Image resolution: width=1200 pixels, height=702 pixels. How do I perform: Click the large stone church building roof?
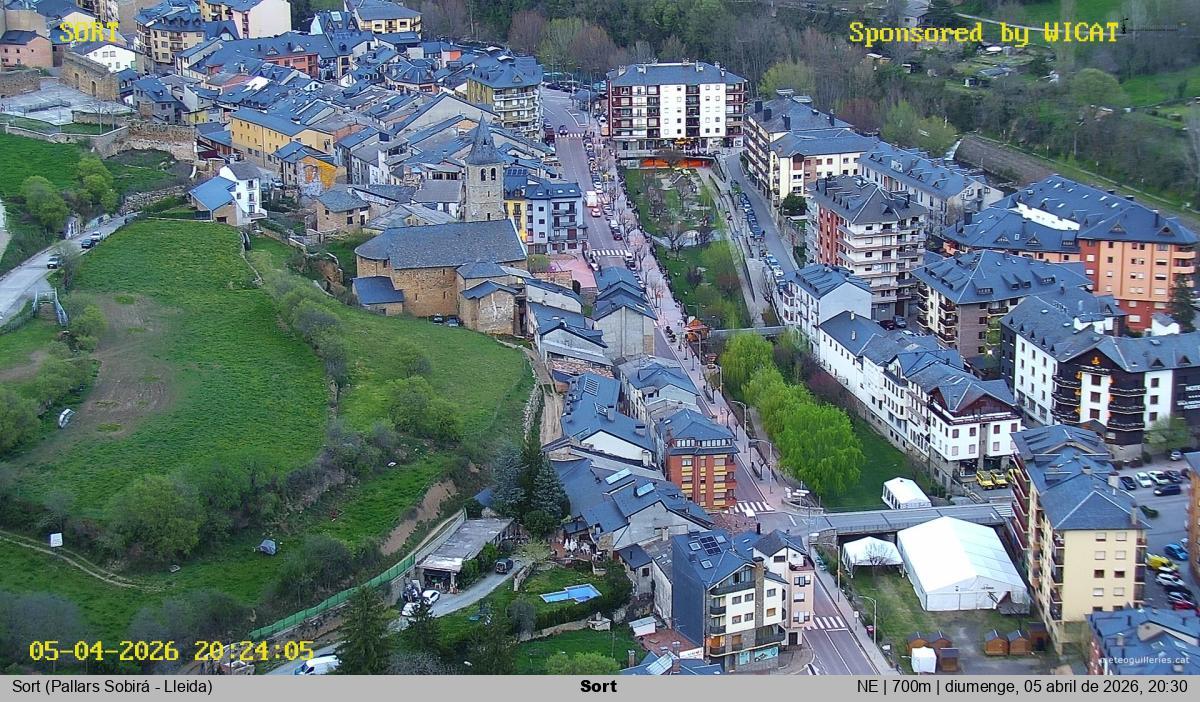[440, 244]
